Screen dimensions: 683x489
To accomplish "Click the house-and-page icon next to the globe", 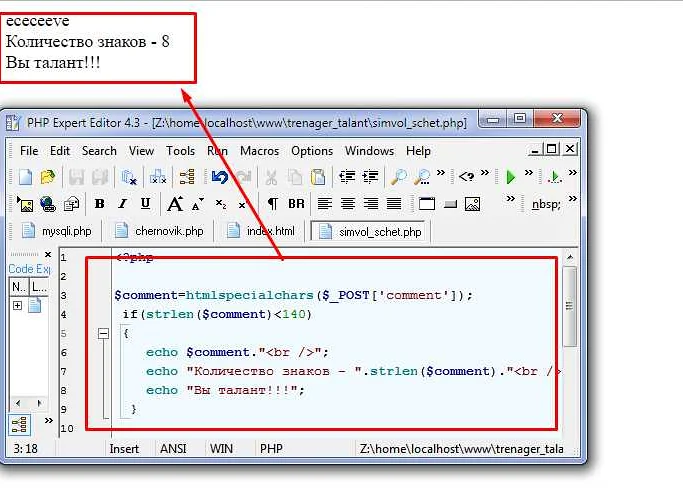I will [71, 204].
